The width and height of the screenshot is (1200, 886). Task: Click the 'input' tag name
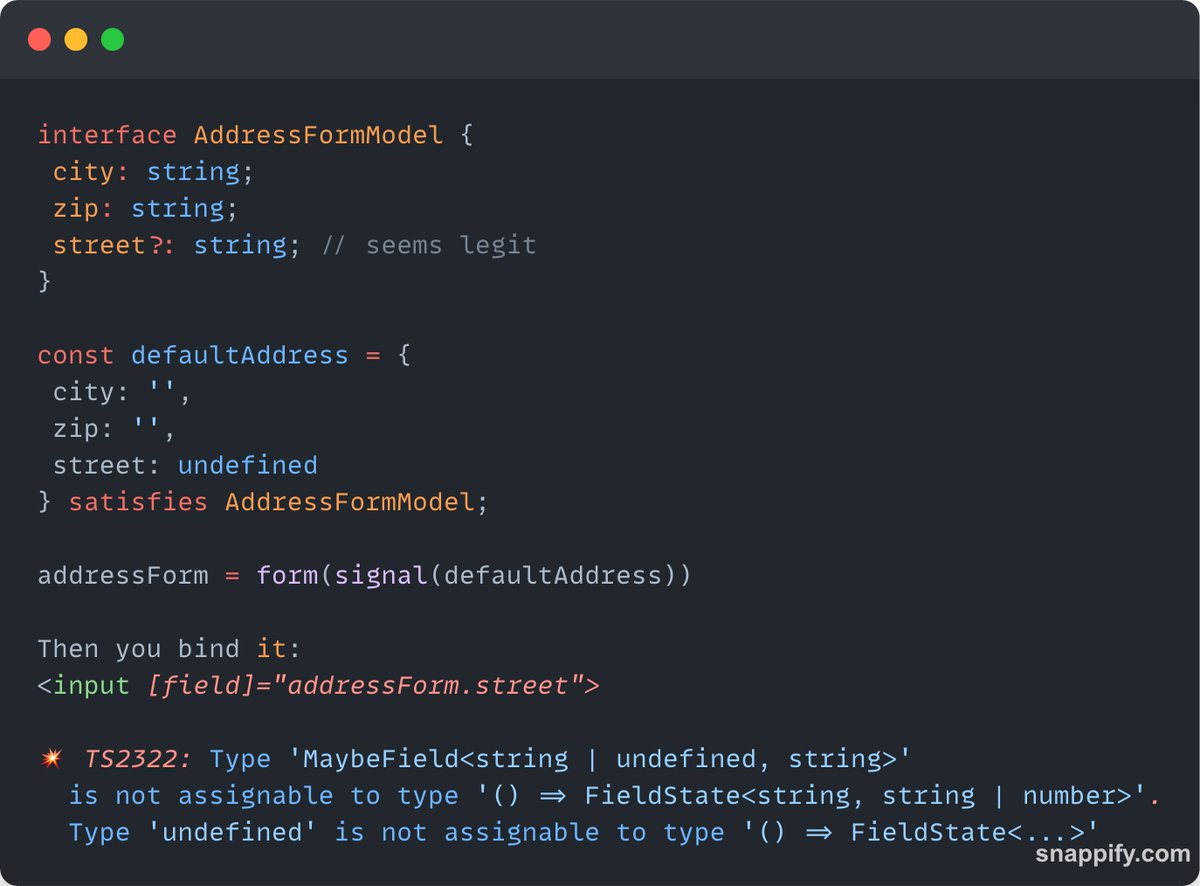92,686
